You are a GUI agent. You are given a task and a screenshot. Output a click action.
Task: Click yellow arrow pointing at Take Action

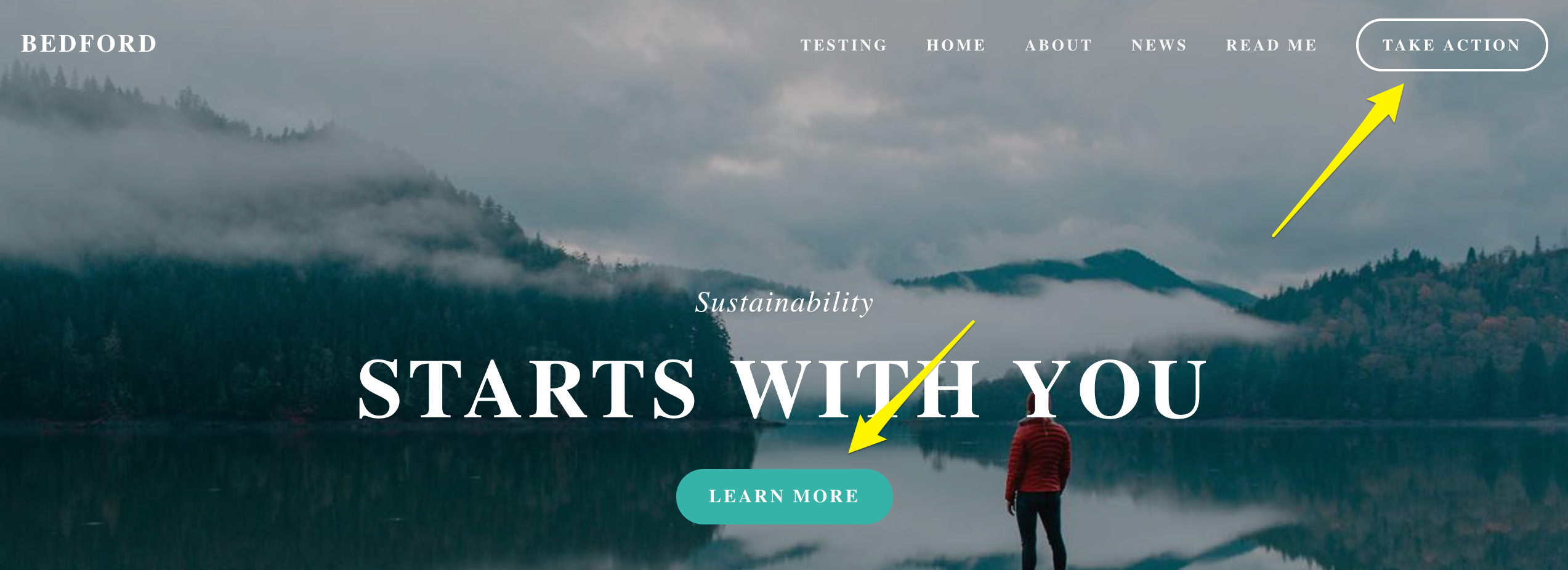[x=1339, y=159]
